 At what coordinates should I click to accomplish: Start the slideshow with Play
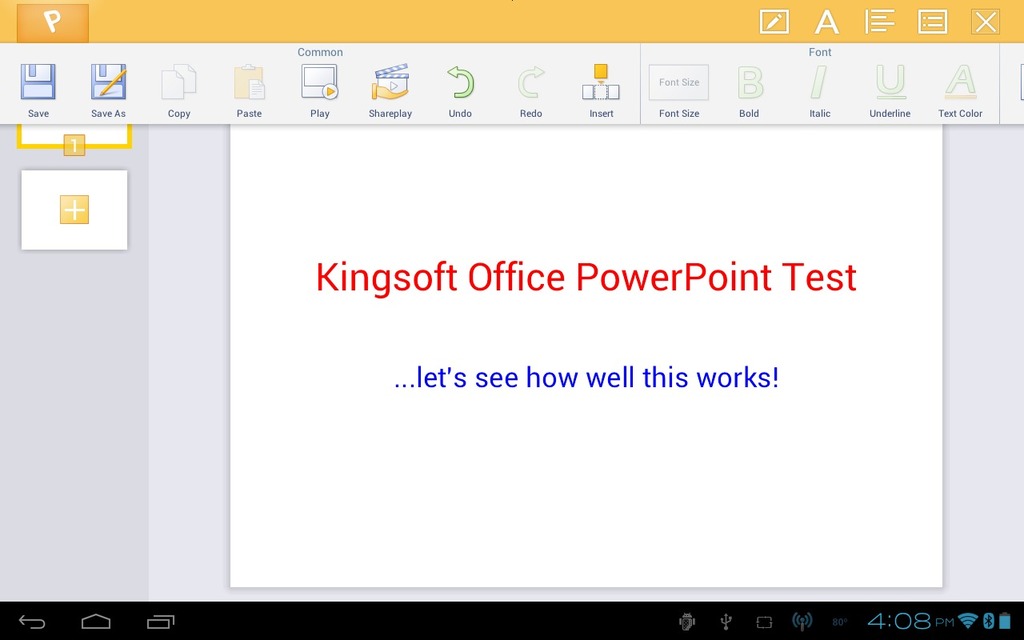(x=319, y=82)
